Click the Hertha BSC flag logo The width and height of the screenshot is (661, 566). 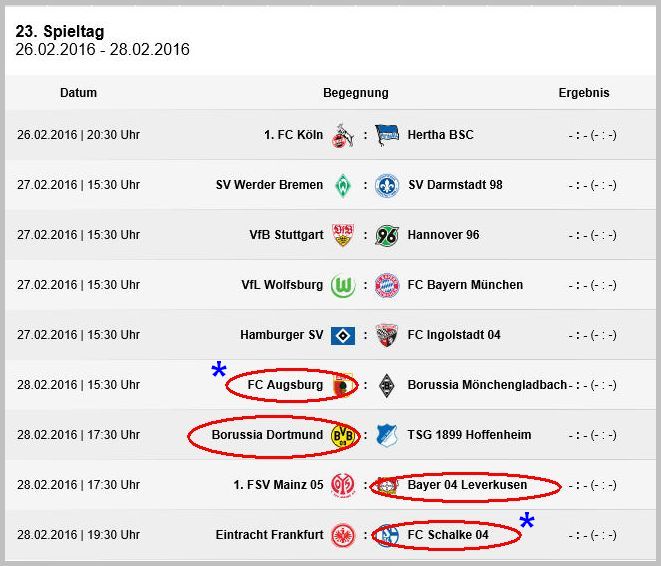tap(387, 135)
